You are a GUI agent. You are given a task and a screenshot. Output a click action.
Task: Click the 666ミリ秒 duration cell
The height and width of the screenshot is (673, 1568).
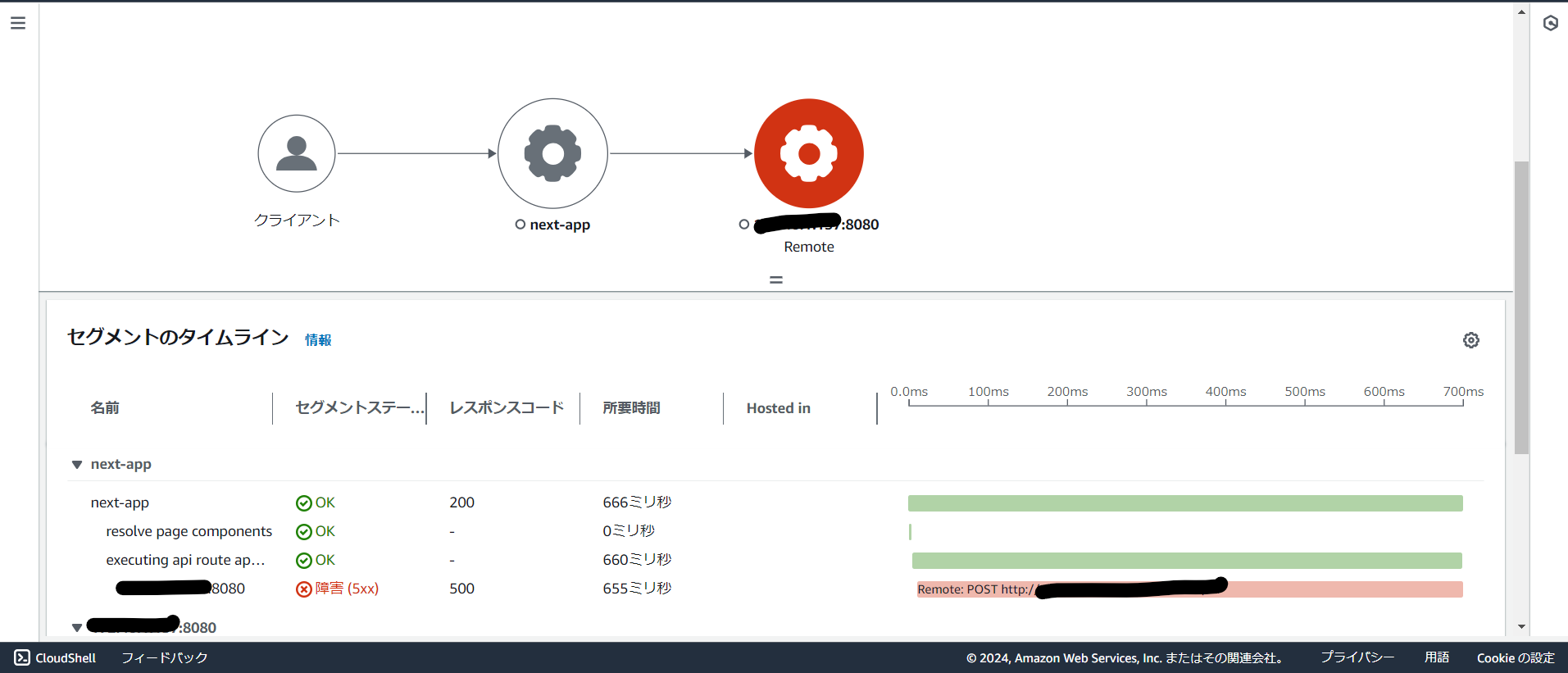(637, 502)
